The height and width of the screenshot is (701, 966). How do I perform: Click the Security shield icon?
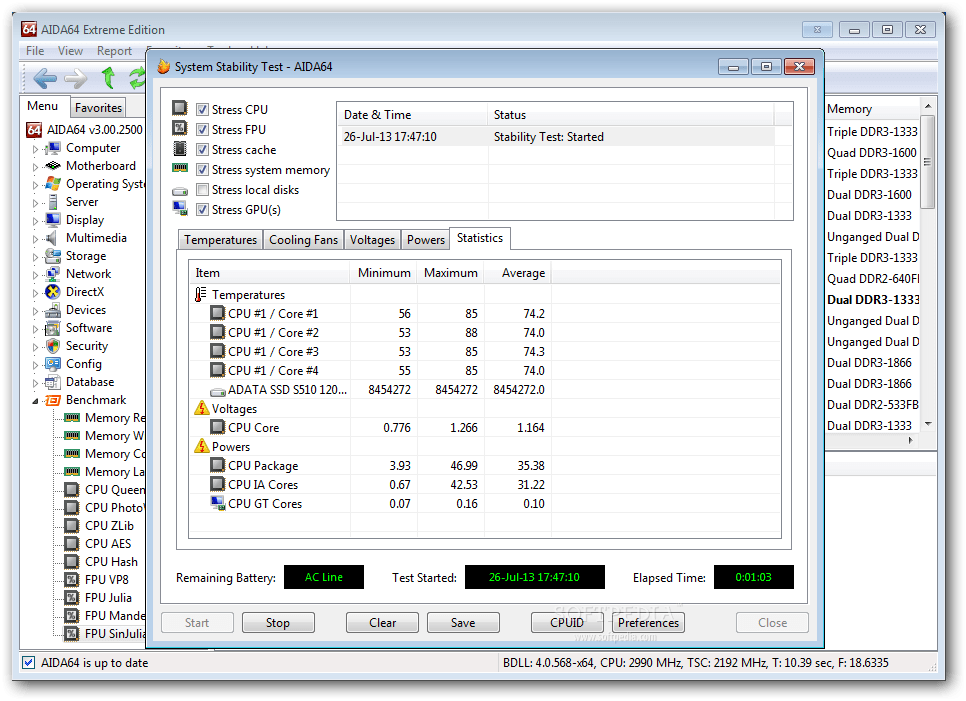(53, 346)
